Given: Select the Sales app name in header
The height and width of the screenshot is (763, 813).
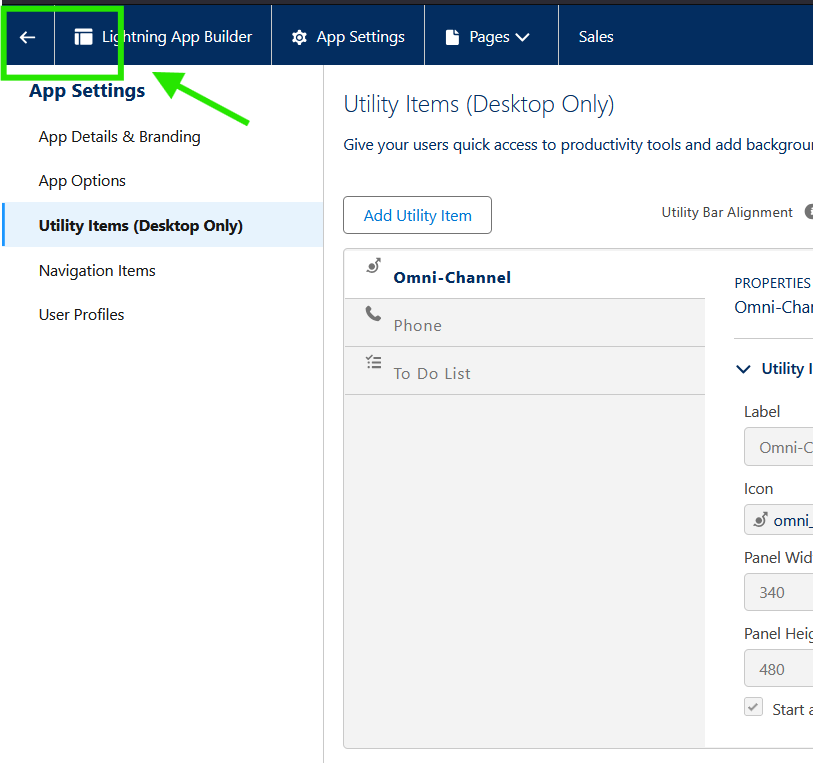Looking at the screenshot, I should 596,37.
